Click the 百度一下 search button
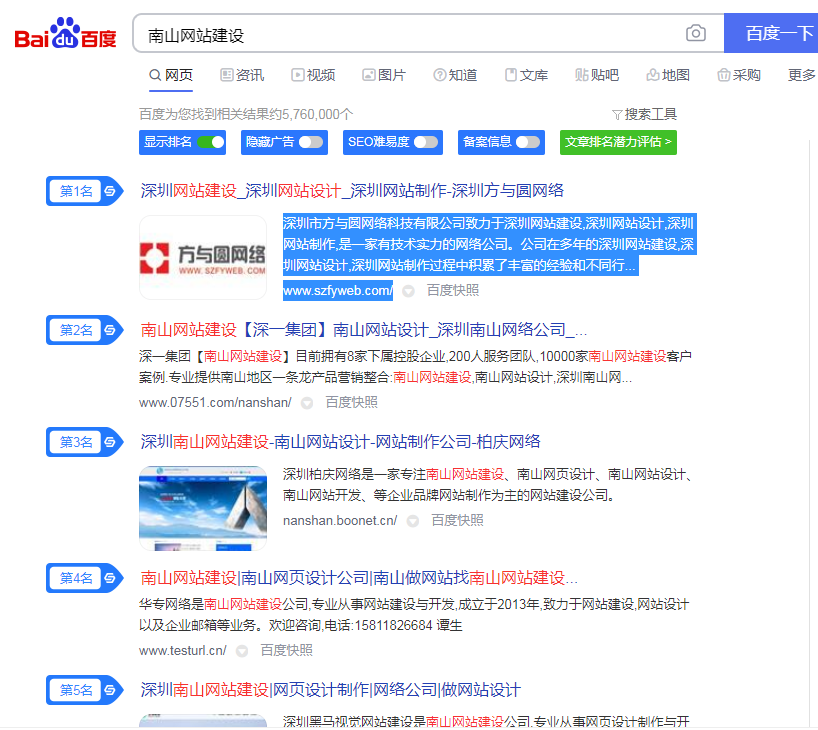This screenshot has width=818, height=730. click(x=772, y=33)
